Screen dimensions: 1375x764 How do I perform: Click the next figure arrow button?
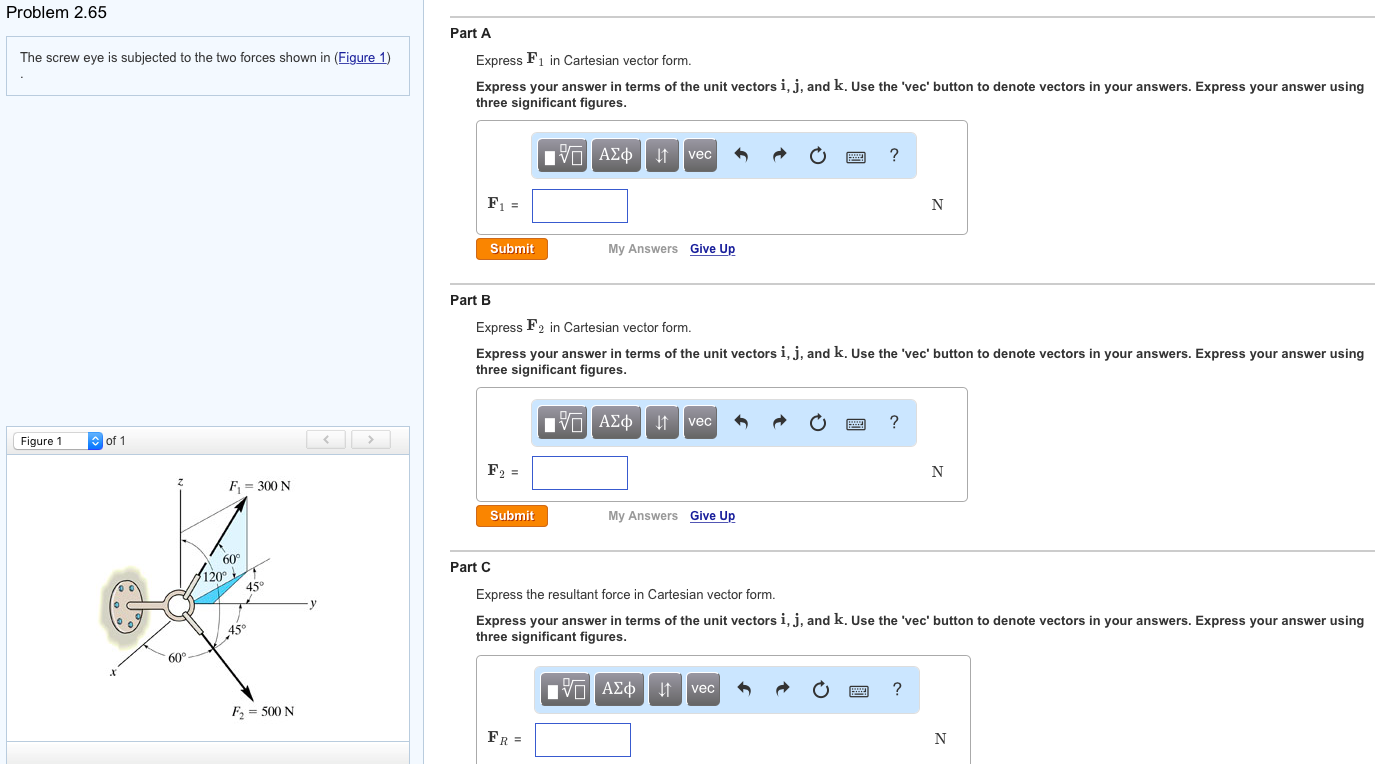(370, 439)
